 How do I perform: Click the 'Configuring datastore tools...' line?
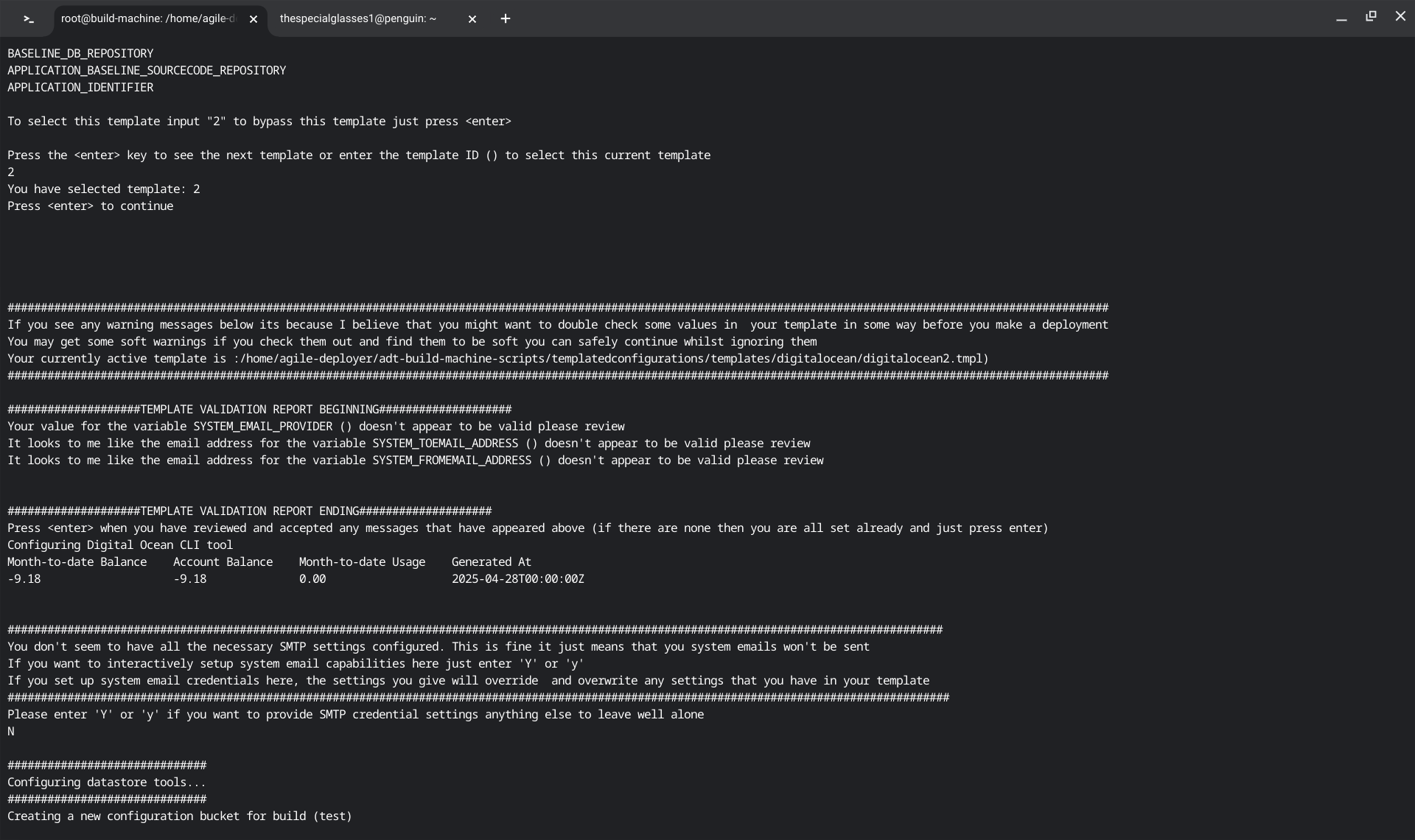pyautogui.click(x=107, y=783)
